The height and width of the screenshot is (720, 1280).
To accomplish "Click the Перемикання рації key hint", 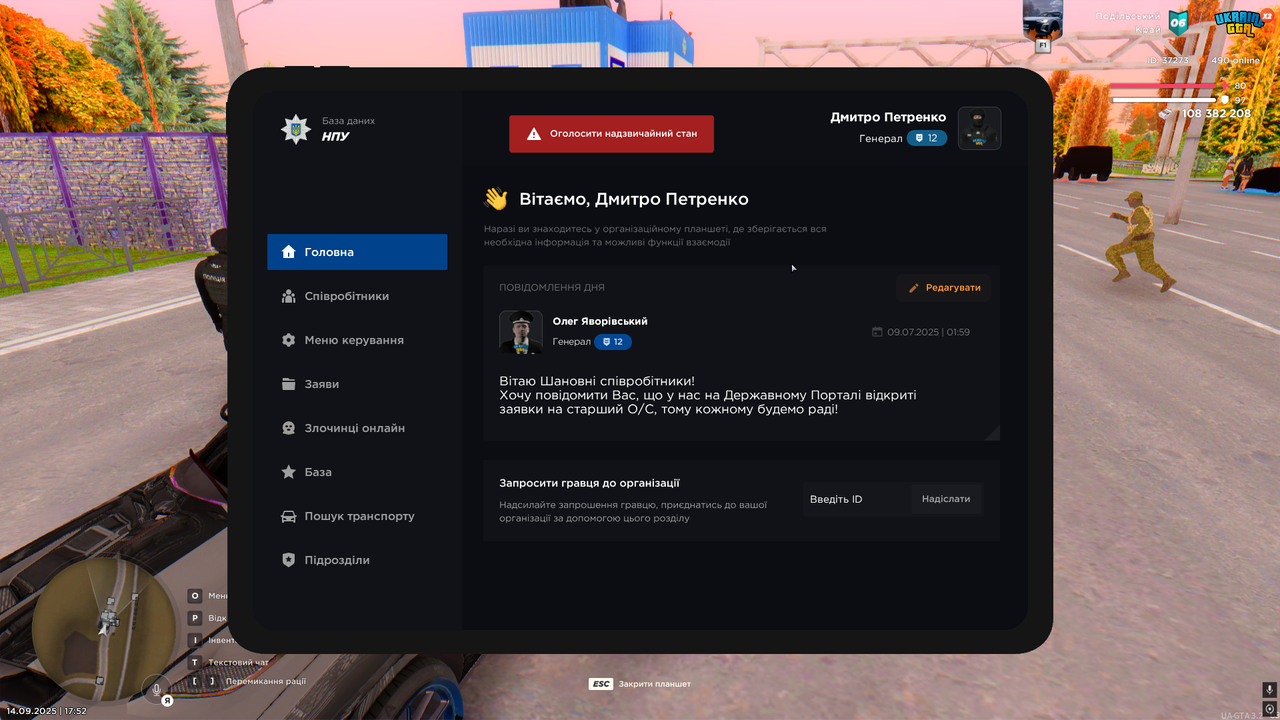I will [248, 681].
